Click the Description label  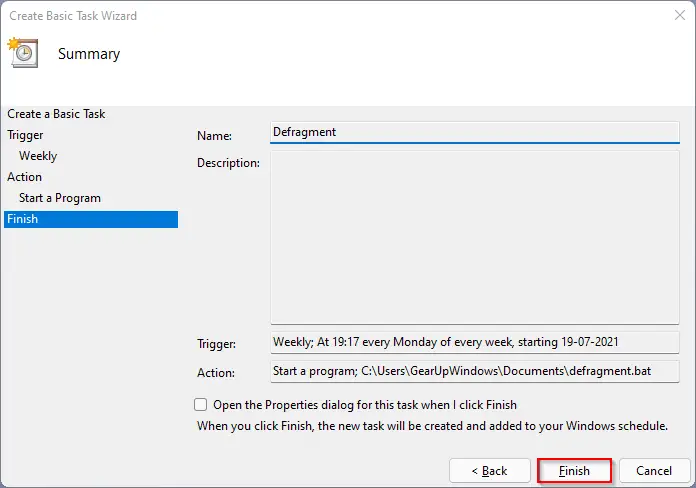[x=228, y=163]
